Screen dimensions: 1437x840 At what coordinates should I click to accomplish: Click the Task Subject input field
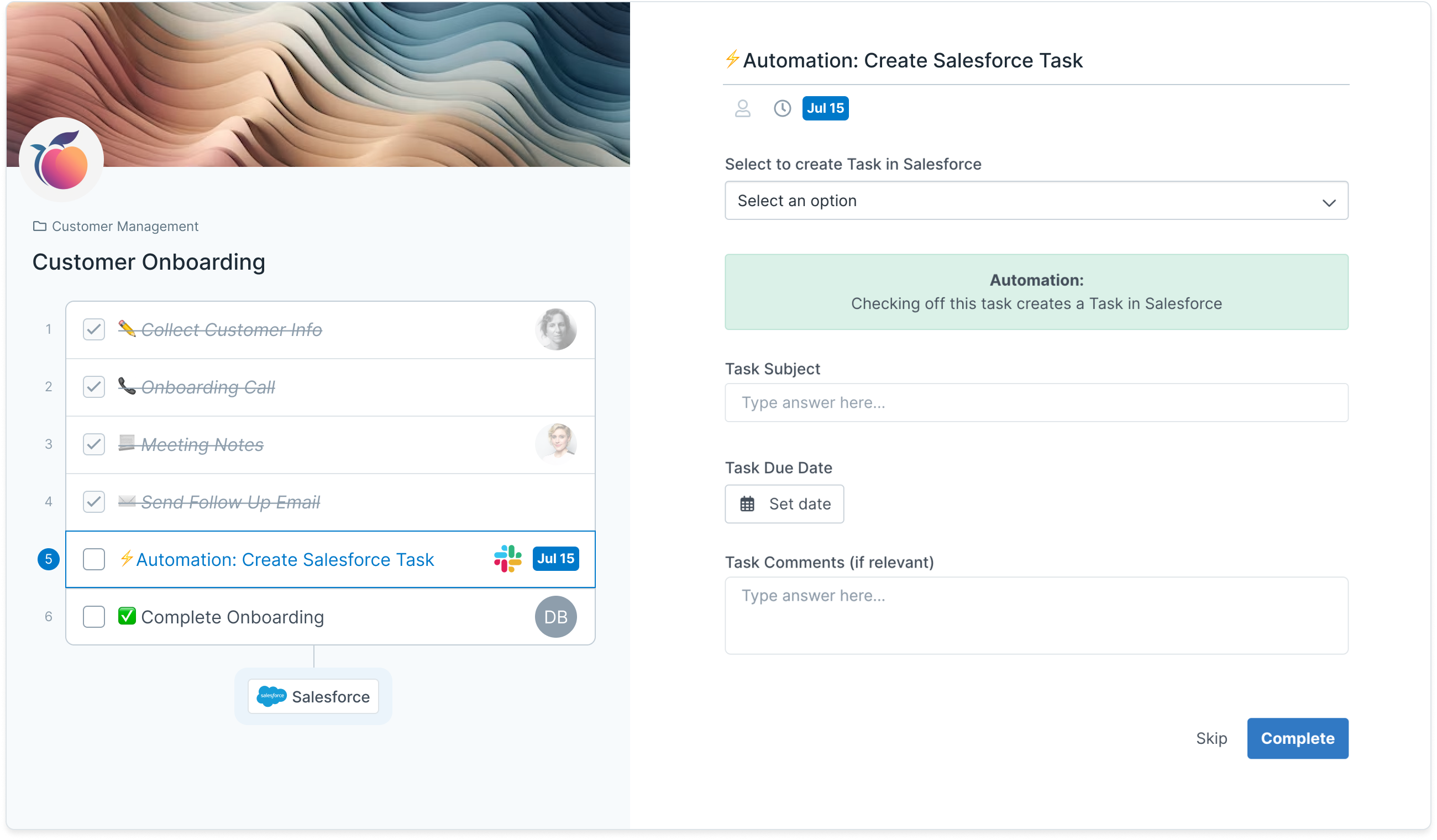pyautogui.click(x=1036, y=403)
